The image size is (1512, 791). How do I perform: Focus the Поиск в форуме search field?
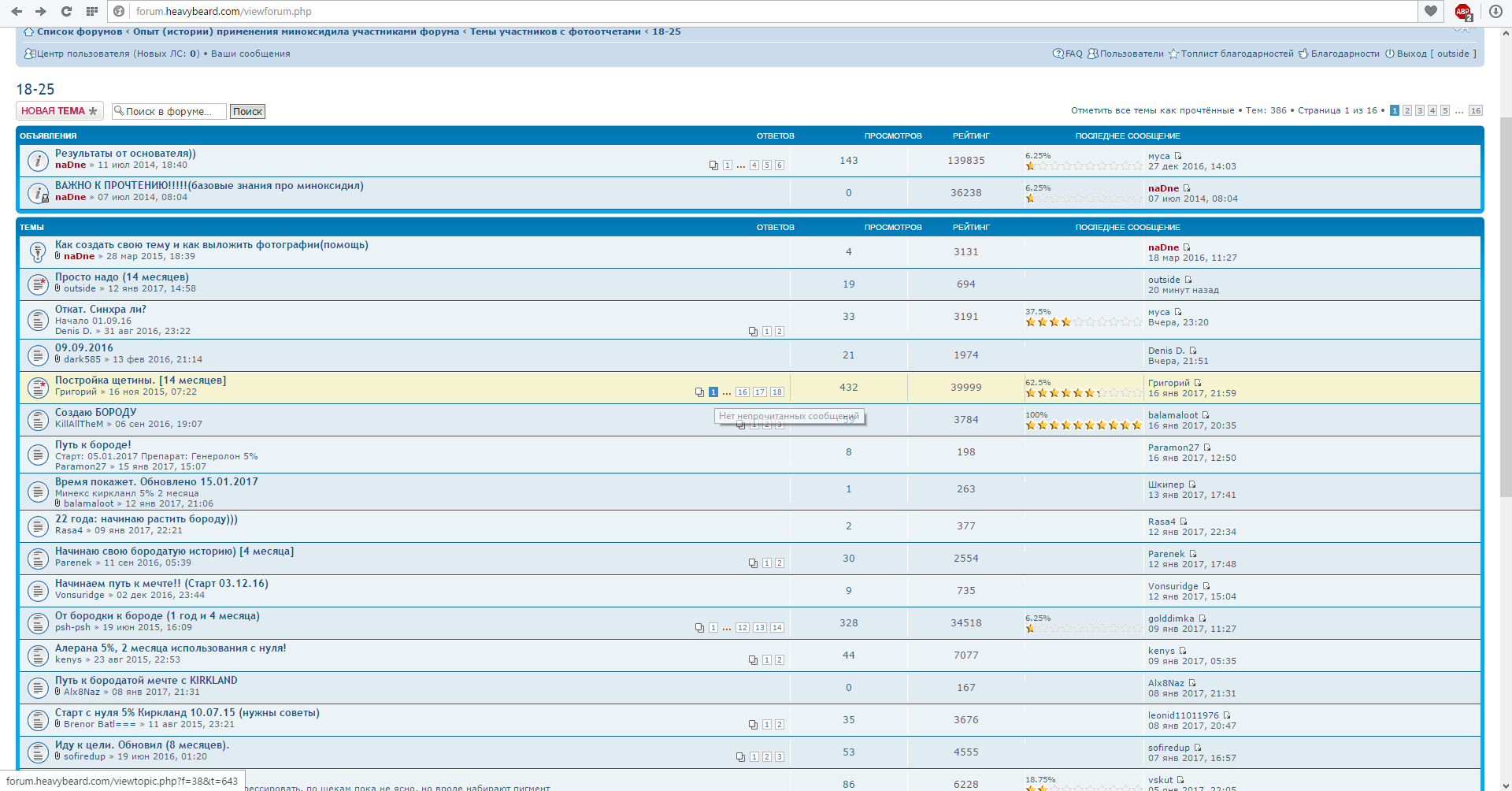pos(169,111)
